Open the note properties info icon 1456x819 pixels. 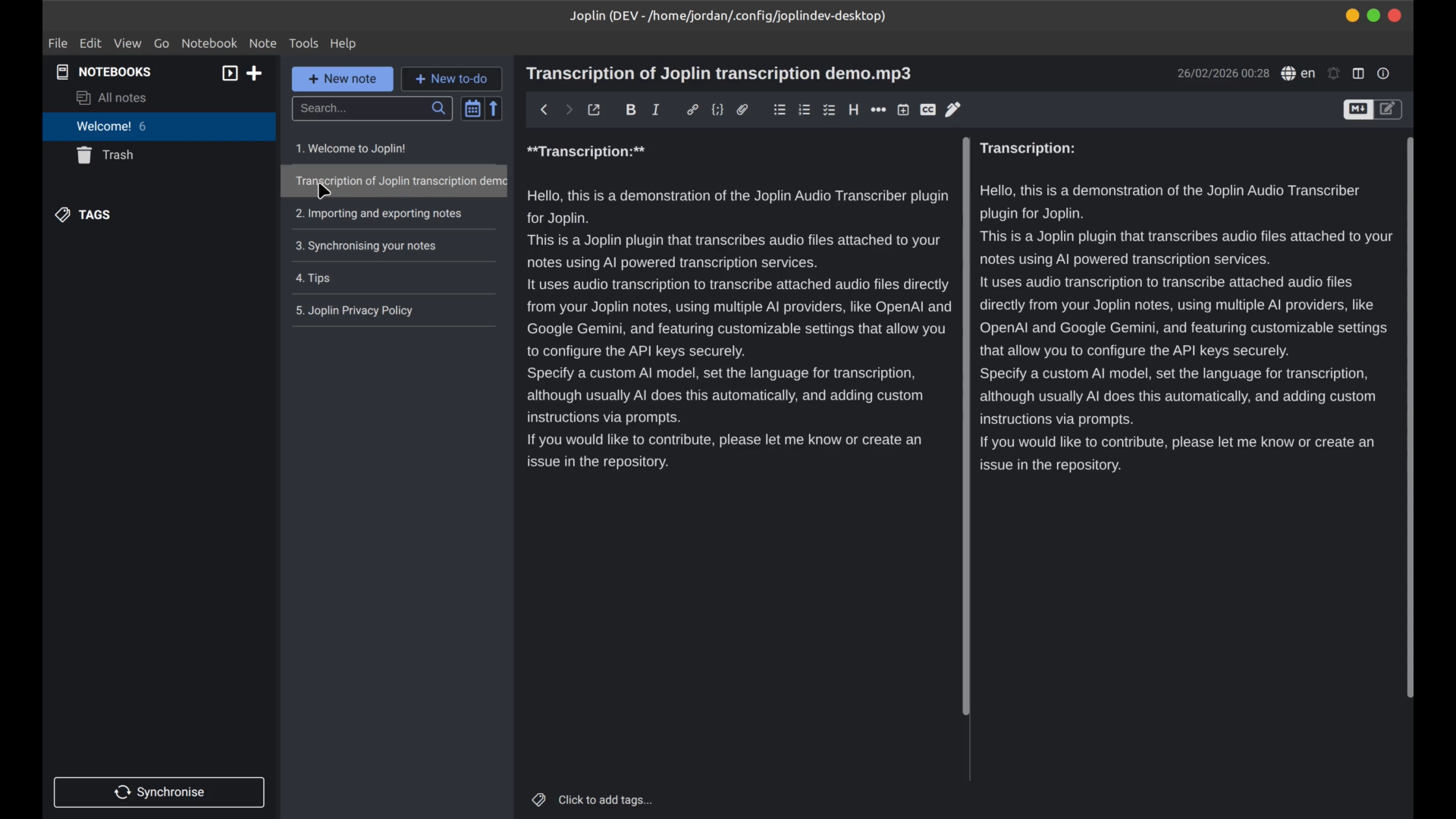click(x=1384, y=74)
